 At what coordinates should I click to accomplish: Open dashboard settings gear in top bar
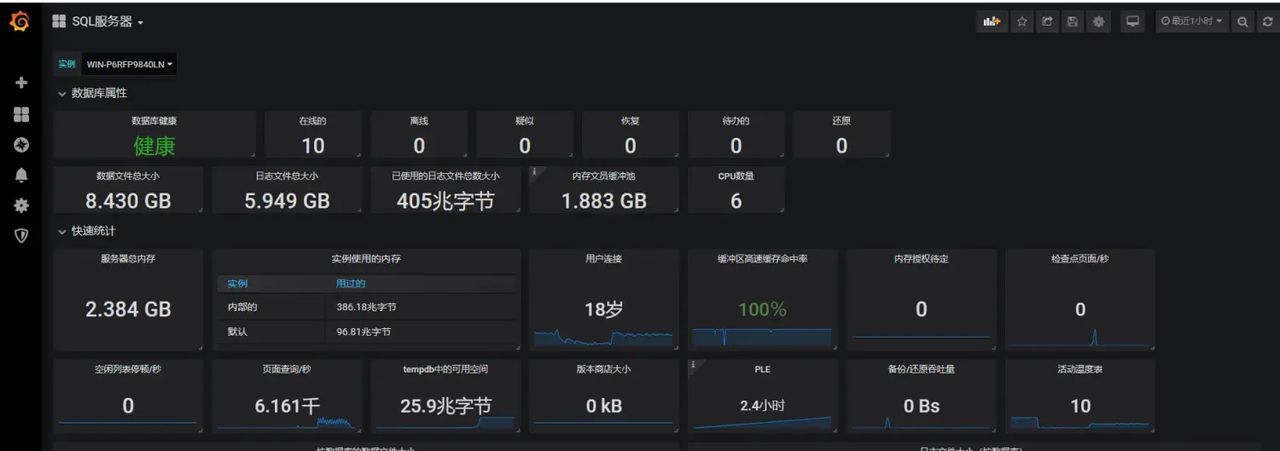coord(1099,21)
